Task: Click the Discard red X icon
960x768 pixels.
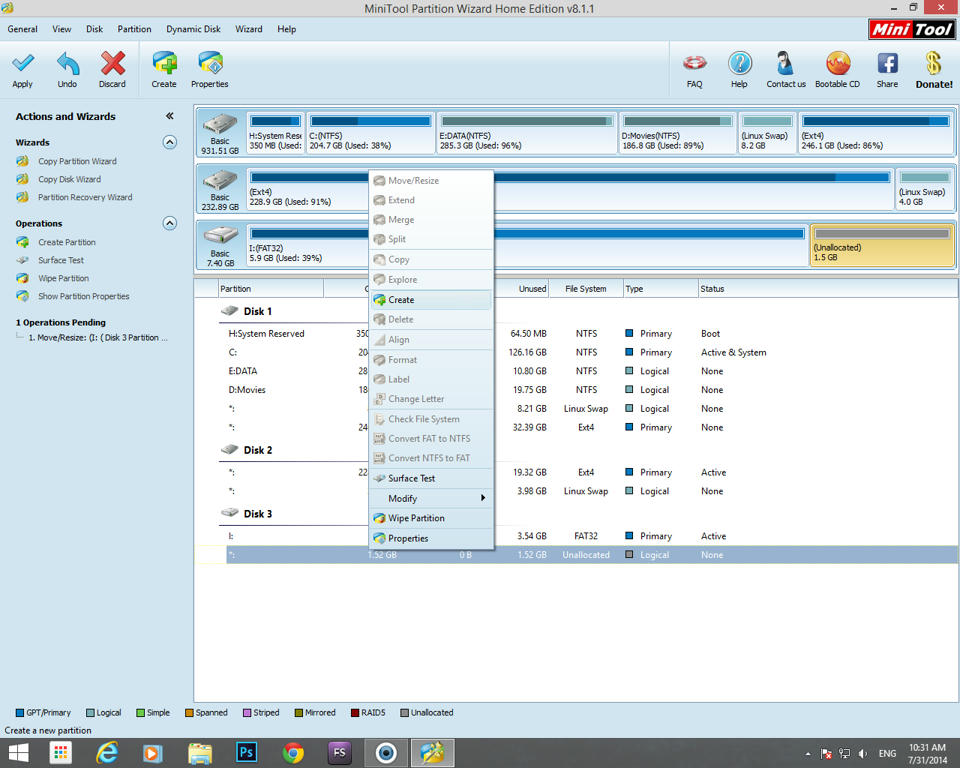Action: 112,66
